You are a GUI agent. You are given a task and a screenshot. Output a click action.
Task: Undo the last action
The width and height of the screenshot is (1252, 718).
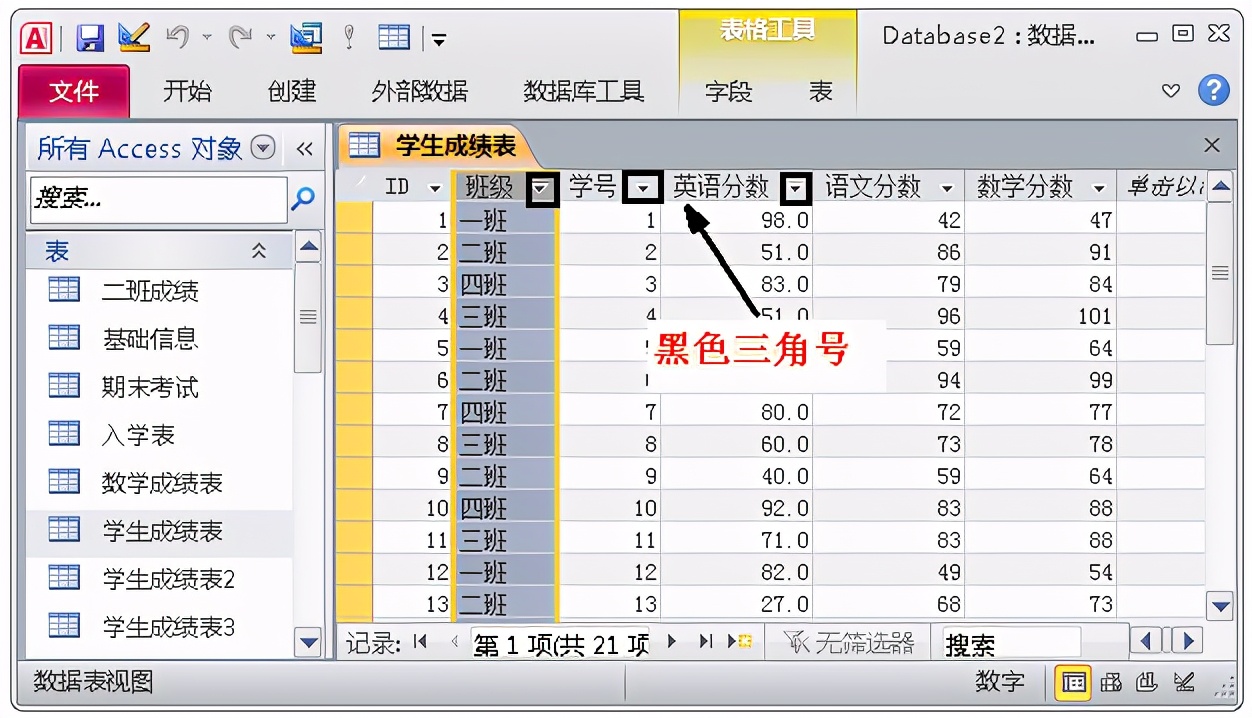178,38
